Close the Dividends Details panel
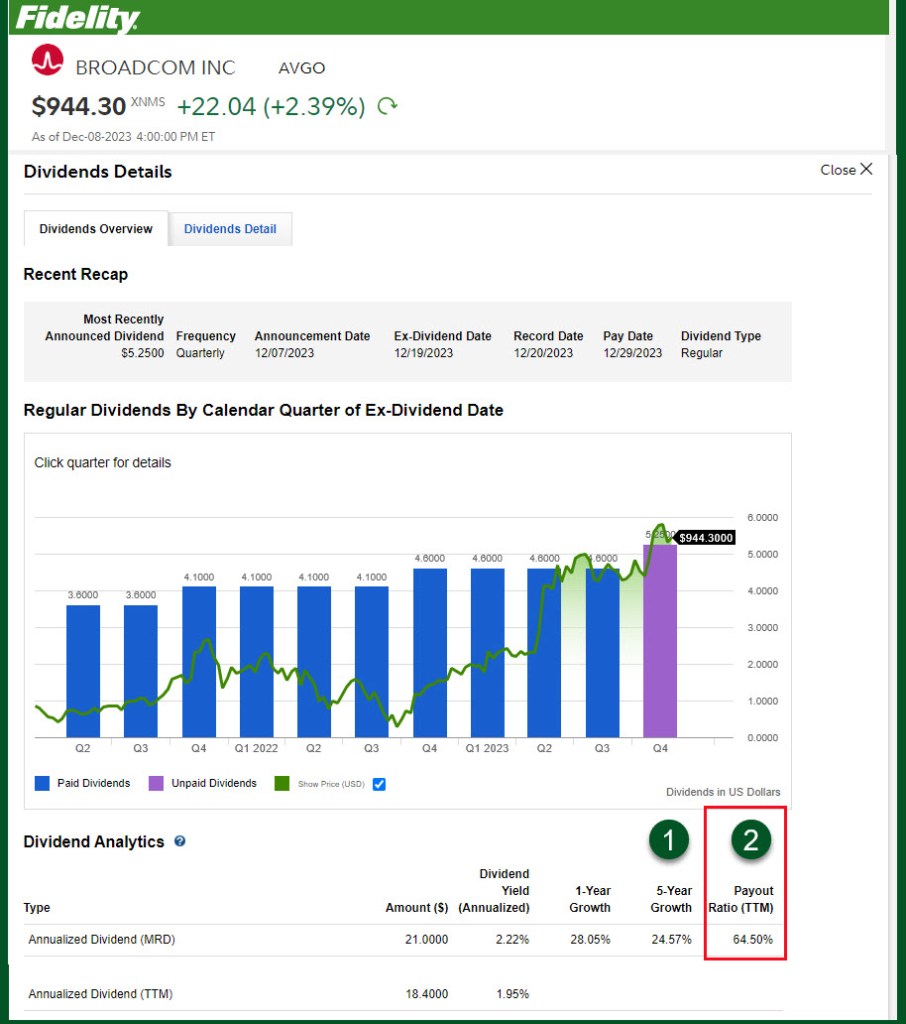The height and width of the screenshot is (1024, 906). [x=846, y=170]
